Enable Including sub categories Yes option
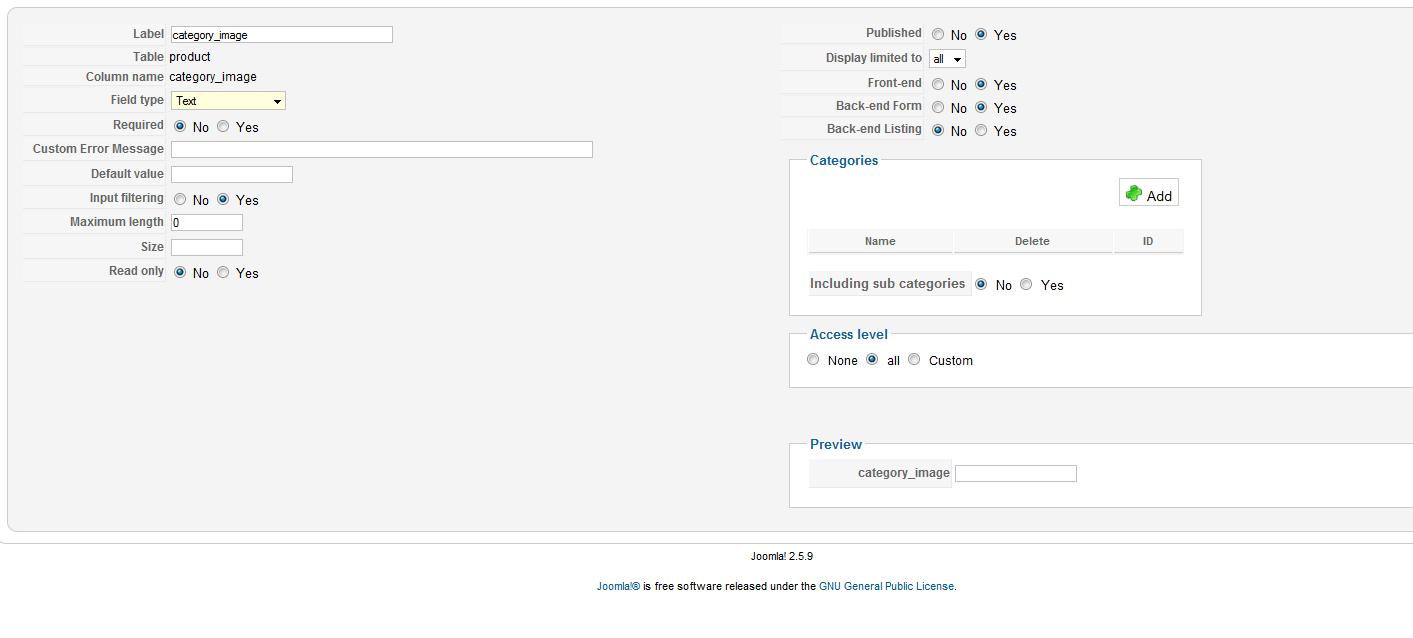The image size is (1413, 638). [1026, 285]
